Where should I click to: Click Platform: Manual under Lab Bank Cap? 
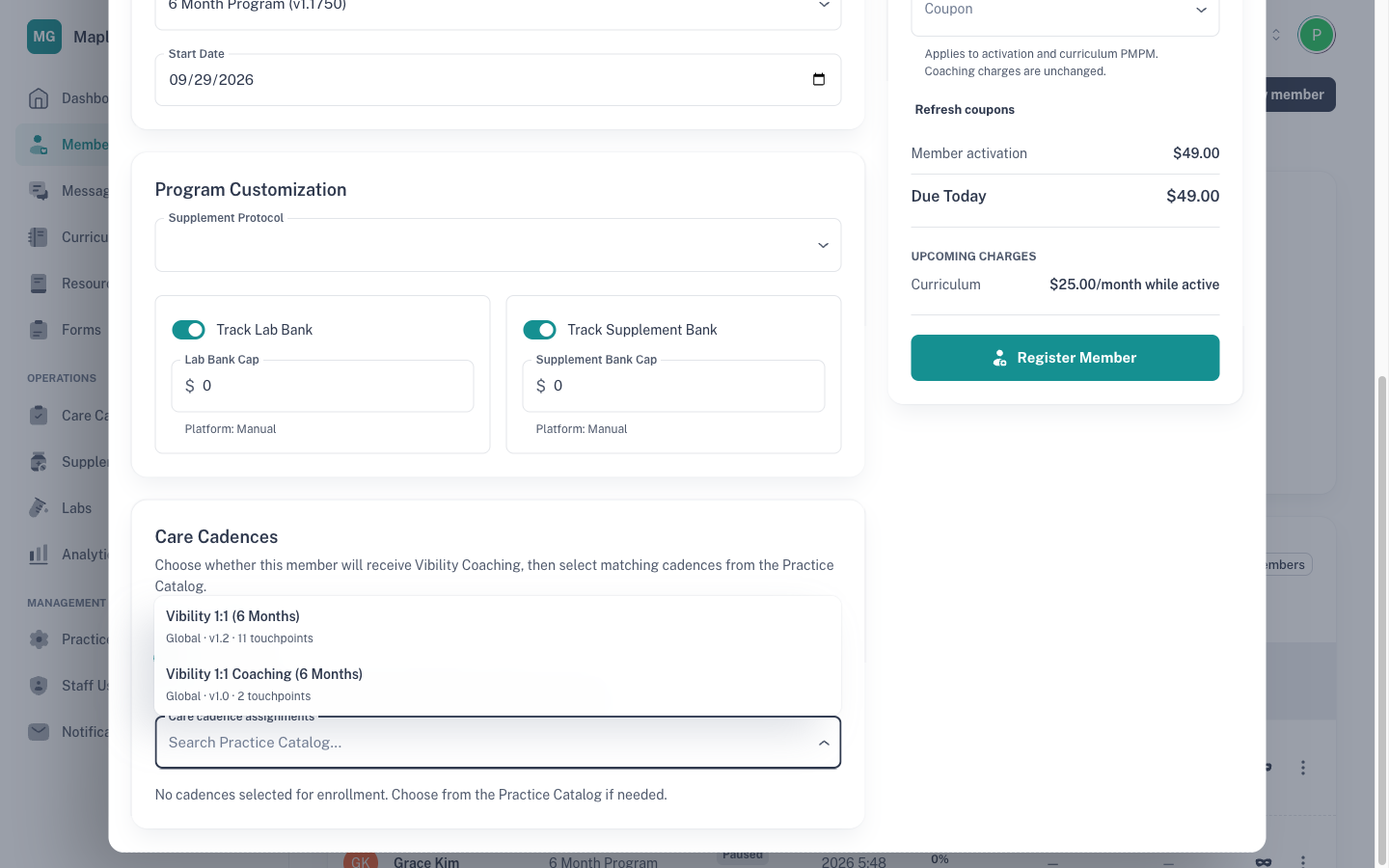point(231,429)
